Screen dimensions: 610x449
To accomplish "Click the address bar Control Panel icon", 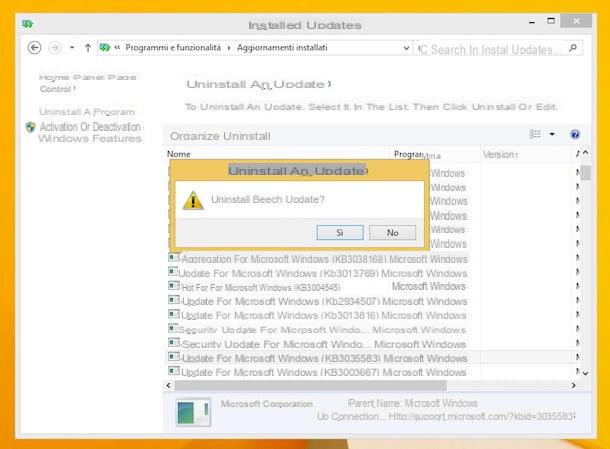I will pyautogui.click(x=105, y=47).
